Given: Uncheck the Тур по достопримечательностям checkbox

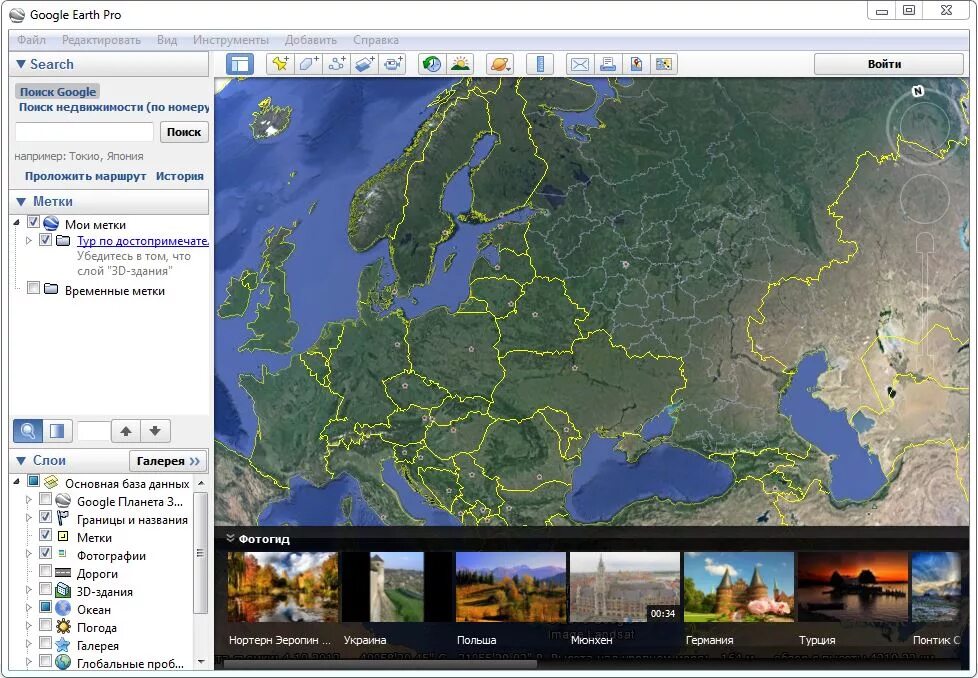Looking at the screenshot, I should pos(45,240).
